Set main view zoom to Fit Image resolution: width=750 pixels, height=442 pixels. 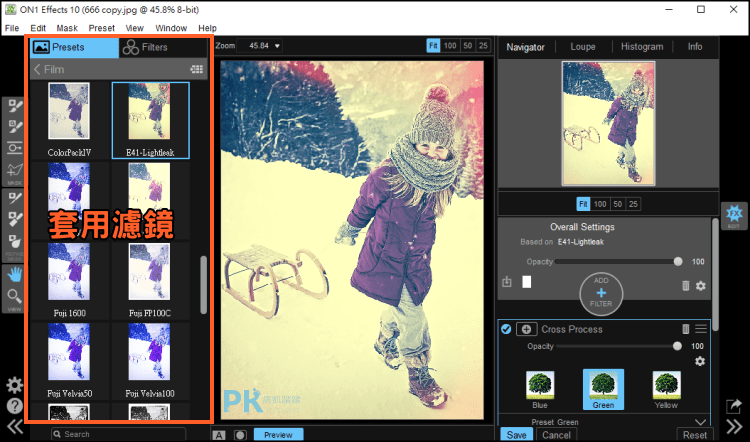(x=433, y=46)
